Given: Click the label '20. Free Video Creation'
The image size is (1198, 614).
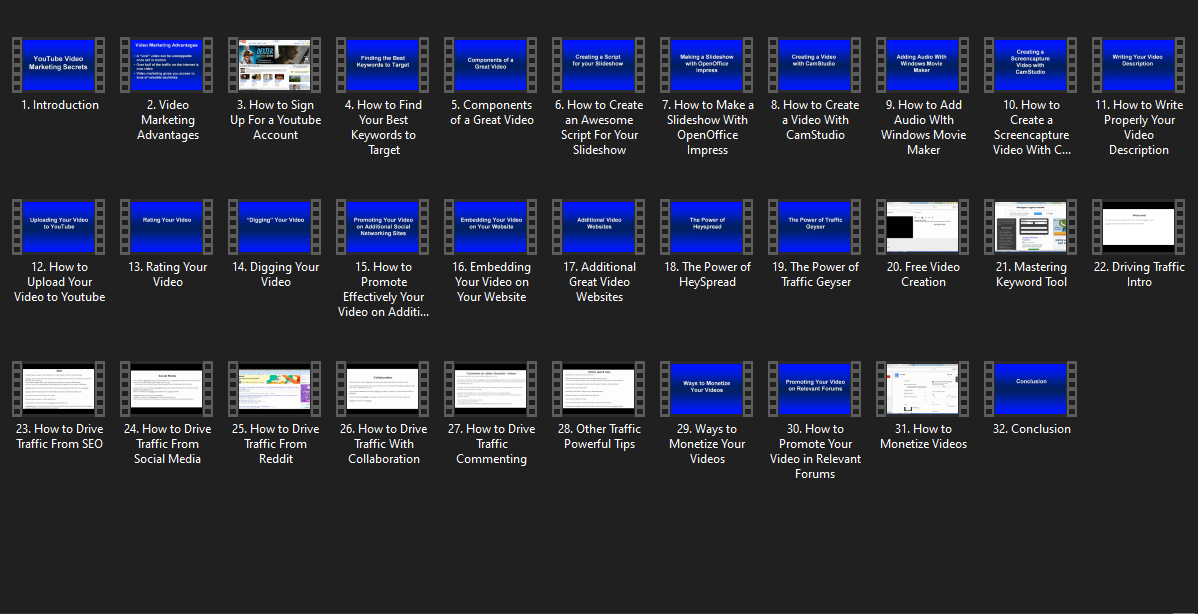Looking at the screenshot, I should pos(924,274).
